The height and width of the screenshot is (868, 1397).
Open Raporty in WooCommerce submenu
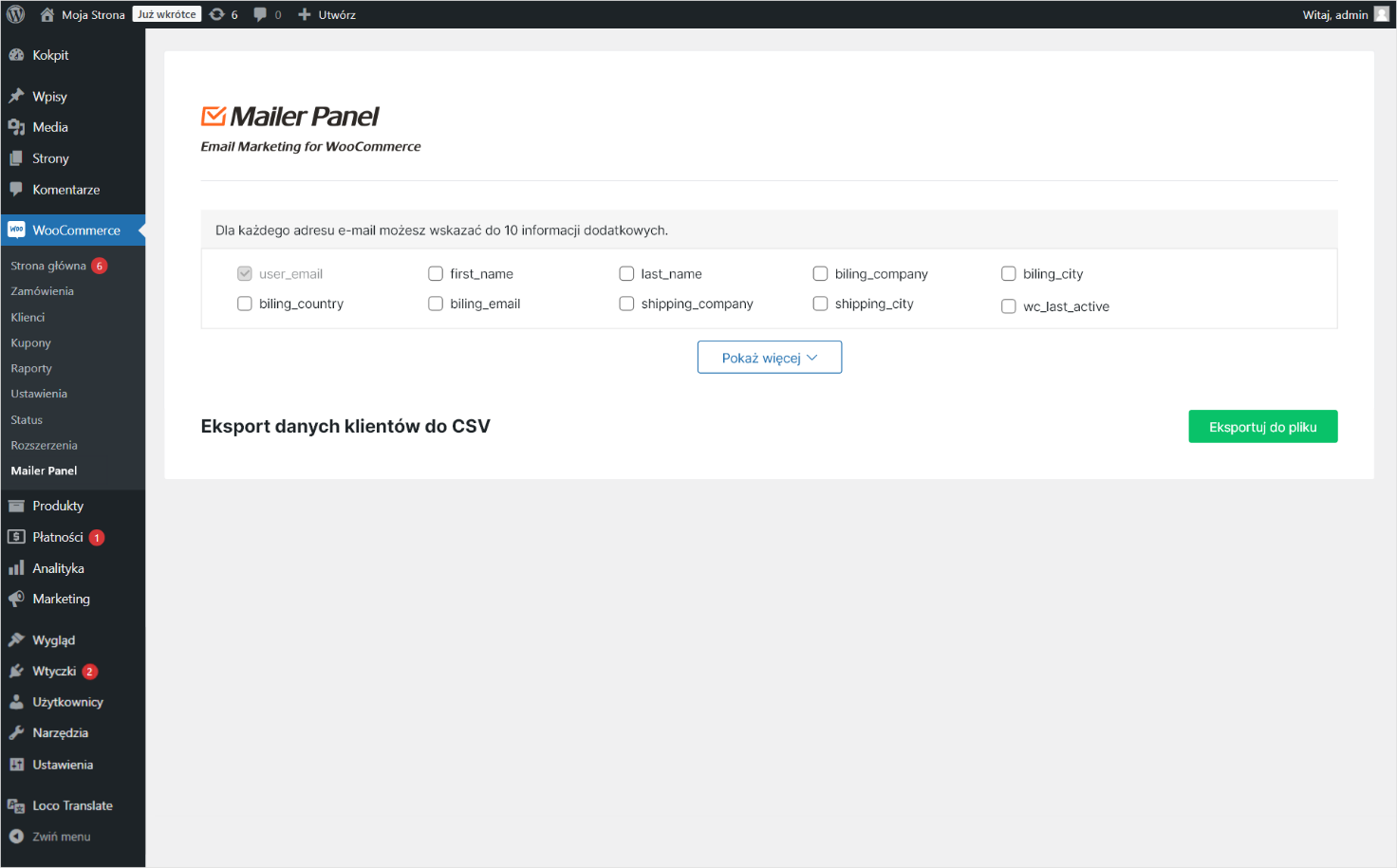[x=31, y=368]
